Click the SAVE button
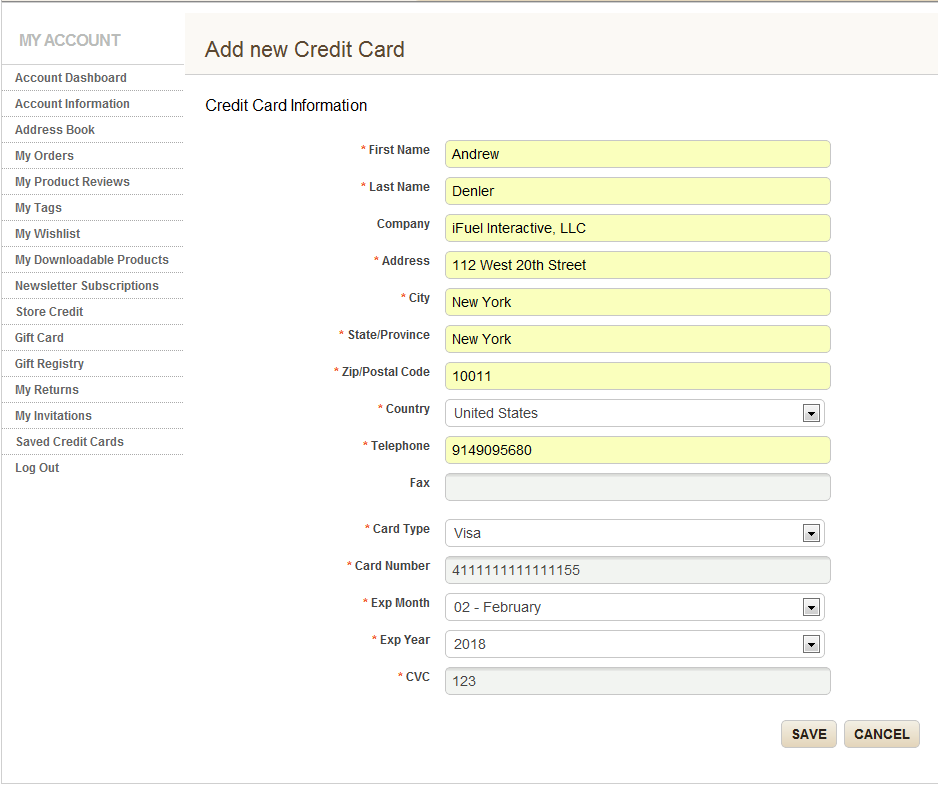Screen dimensions: 938x786 point(809,735)
